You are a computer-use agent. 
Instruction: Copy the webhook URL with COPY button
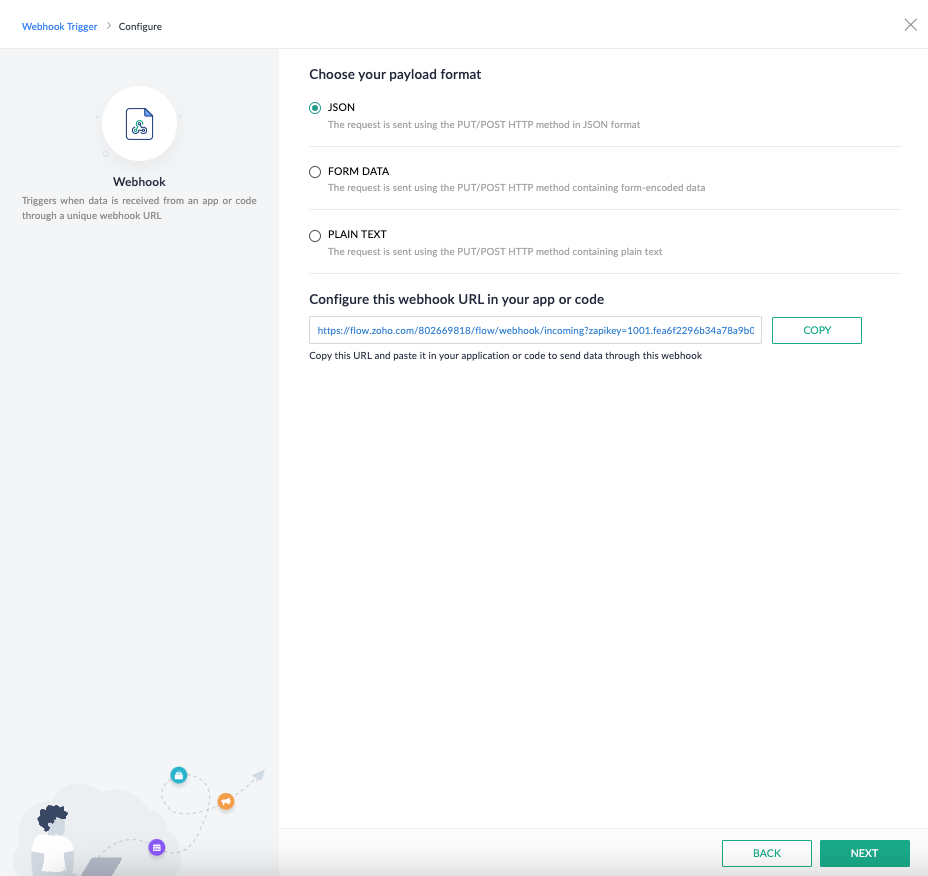point(817,330)
